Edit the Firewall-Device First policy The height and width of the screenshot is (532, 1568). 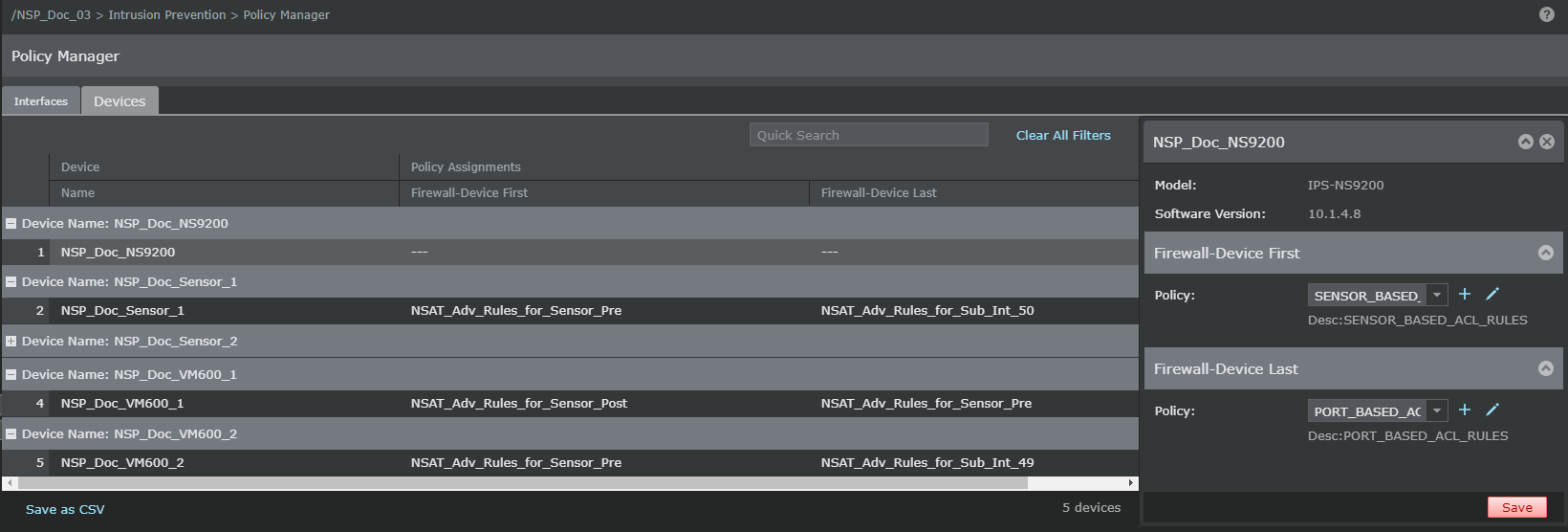pyautogui.click(x=1492, y=294)
